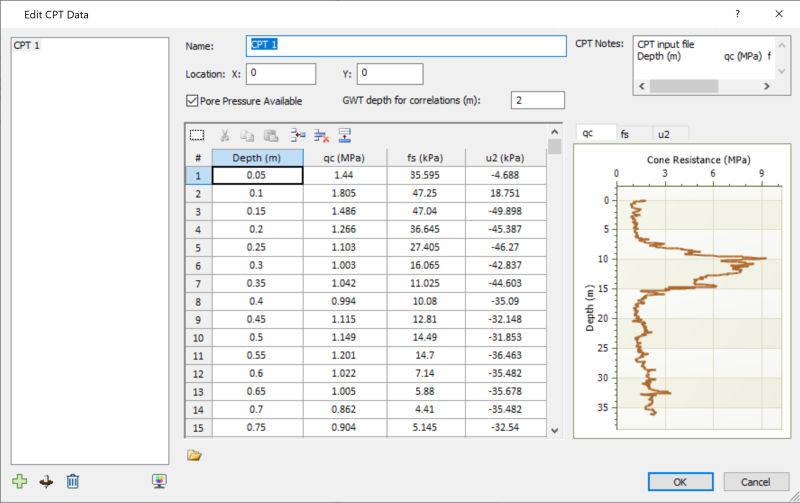
Task: Switch to the fs chart tab
Action: (634, 134)
